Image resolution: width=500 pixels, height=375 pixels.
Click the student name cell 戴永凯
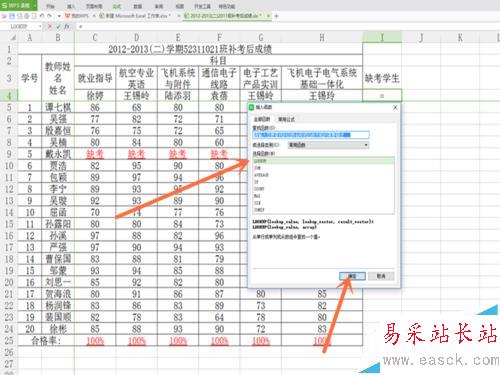pos(58,154)
